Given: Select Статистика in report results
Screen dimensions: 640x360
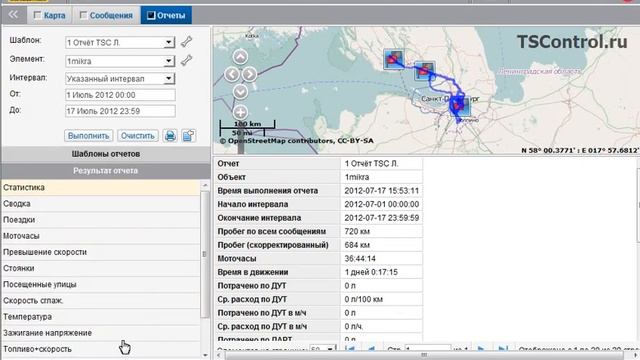Looking at the screenshot, I should pyautogui.click(x=101, y=187).
